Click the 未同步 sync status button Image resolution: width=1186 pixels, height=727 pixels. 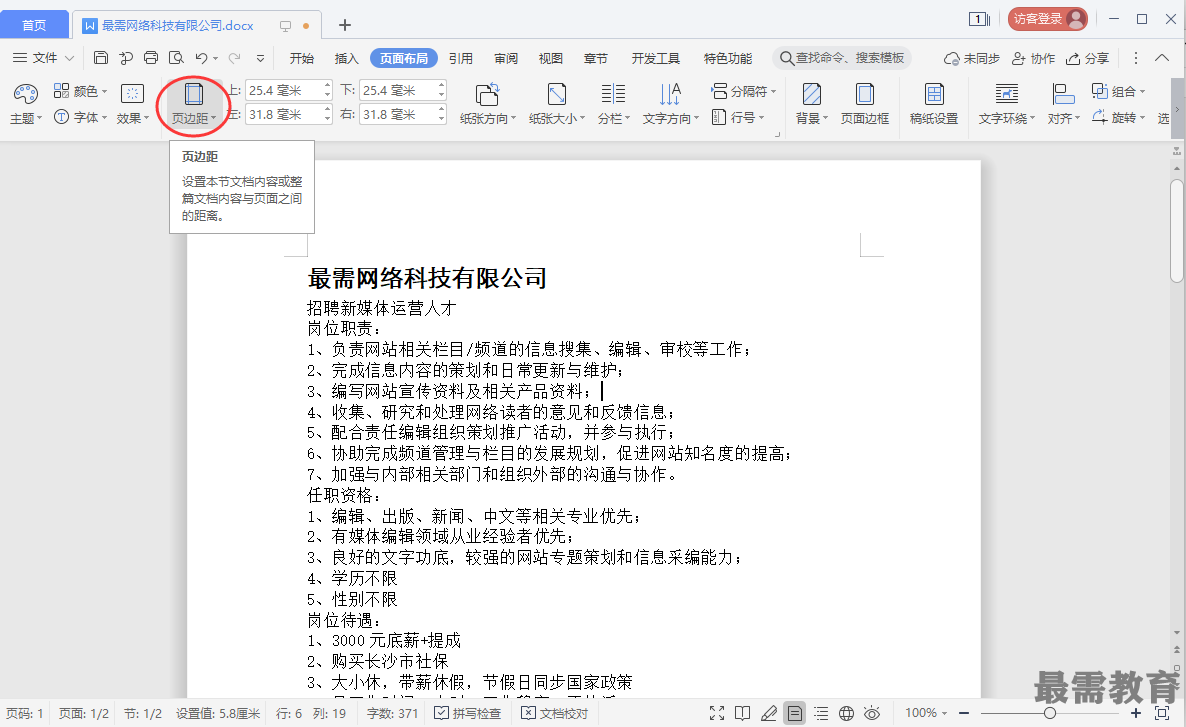pyautogui.click(x=971, y=58)
